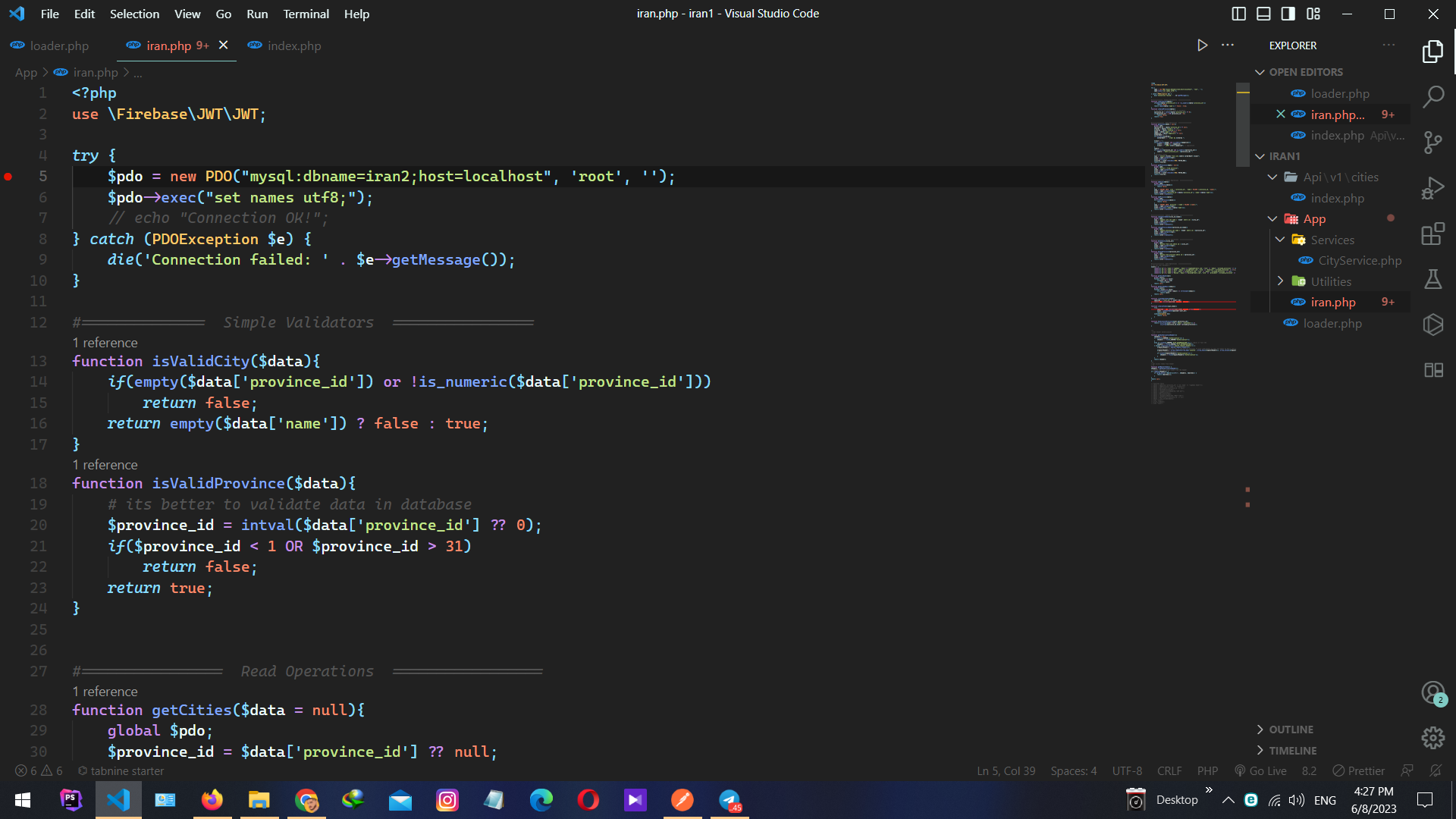The height and width of the screenshot is (819, 1456).
Task: Click '1 reference' above isValidCity
Action: pos(105,343)
